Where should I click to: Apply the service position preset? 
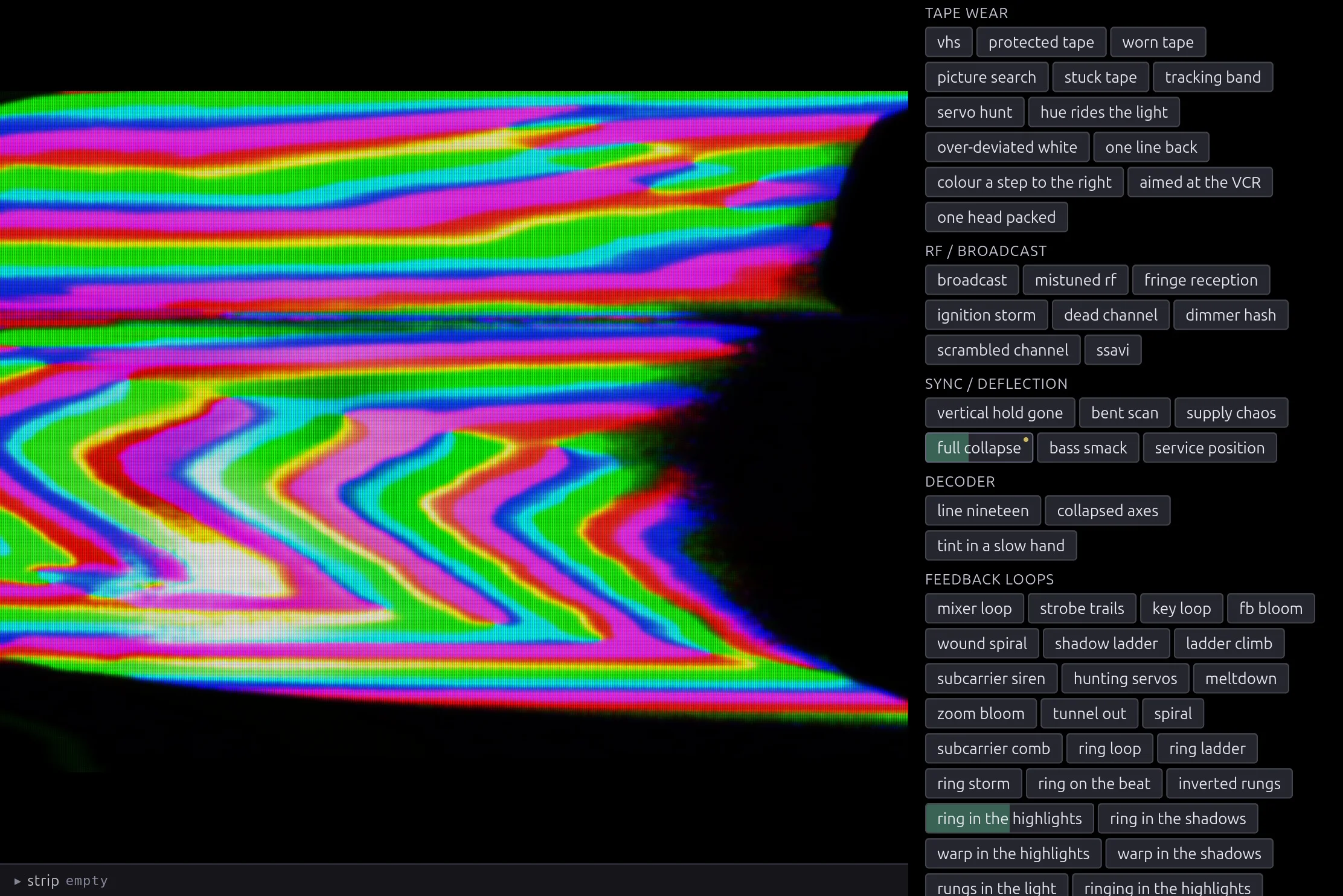1210,448
